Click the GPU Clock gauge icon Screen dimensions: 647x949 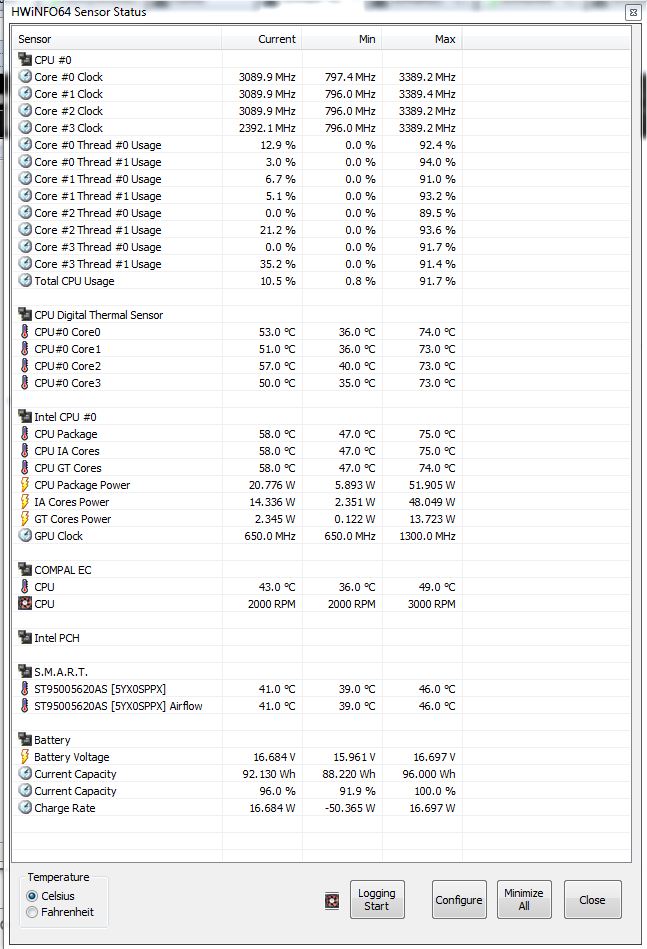pyautogui.click(x=25, y=536)
